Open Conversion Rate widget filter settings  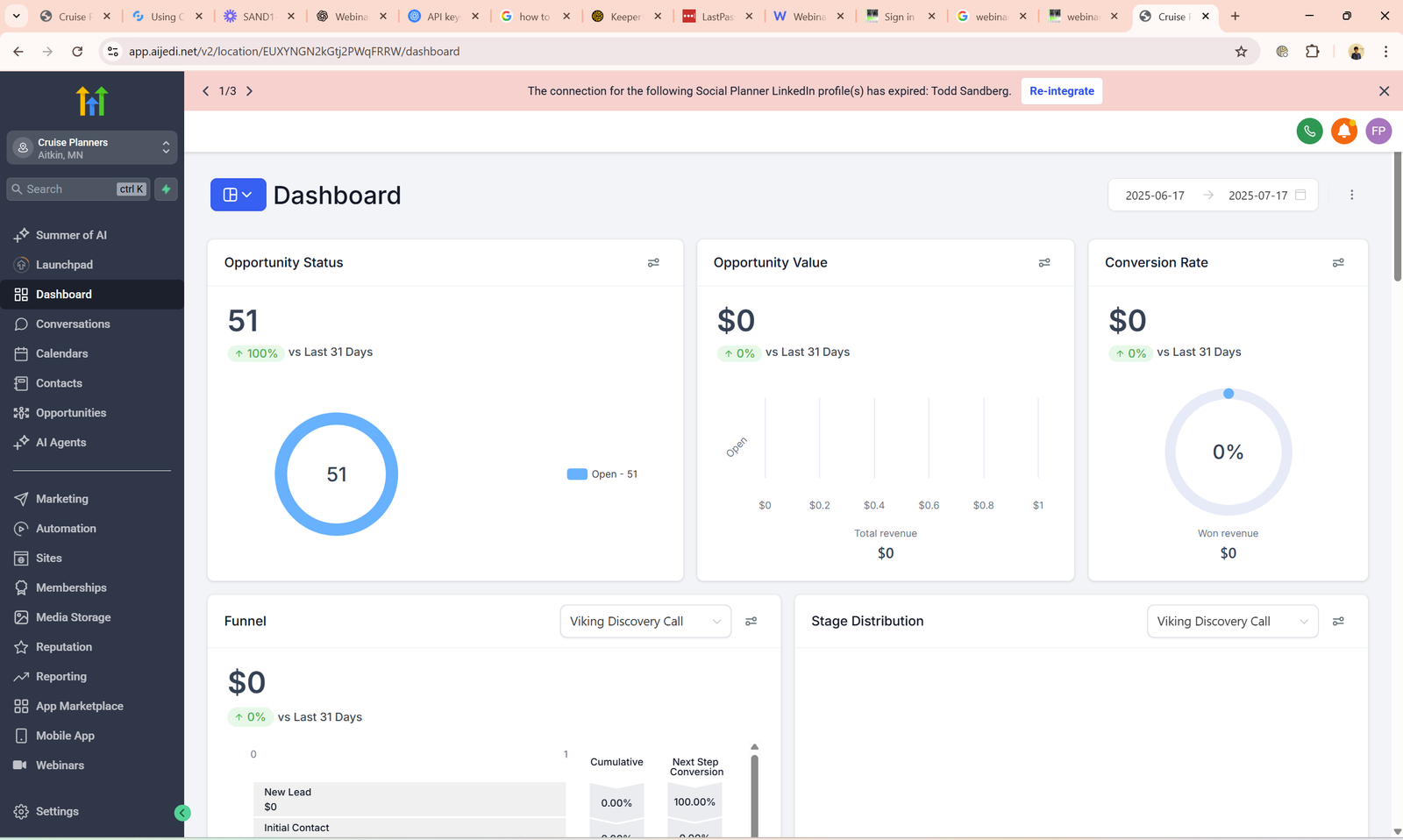[1338, 263]
